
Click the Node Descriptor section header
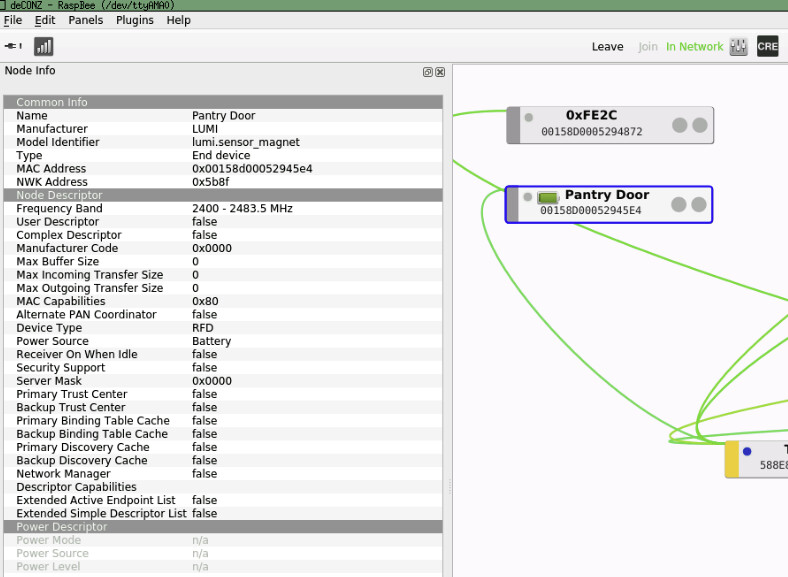coord(223,195)
